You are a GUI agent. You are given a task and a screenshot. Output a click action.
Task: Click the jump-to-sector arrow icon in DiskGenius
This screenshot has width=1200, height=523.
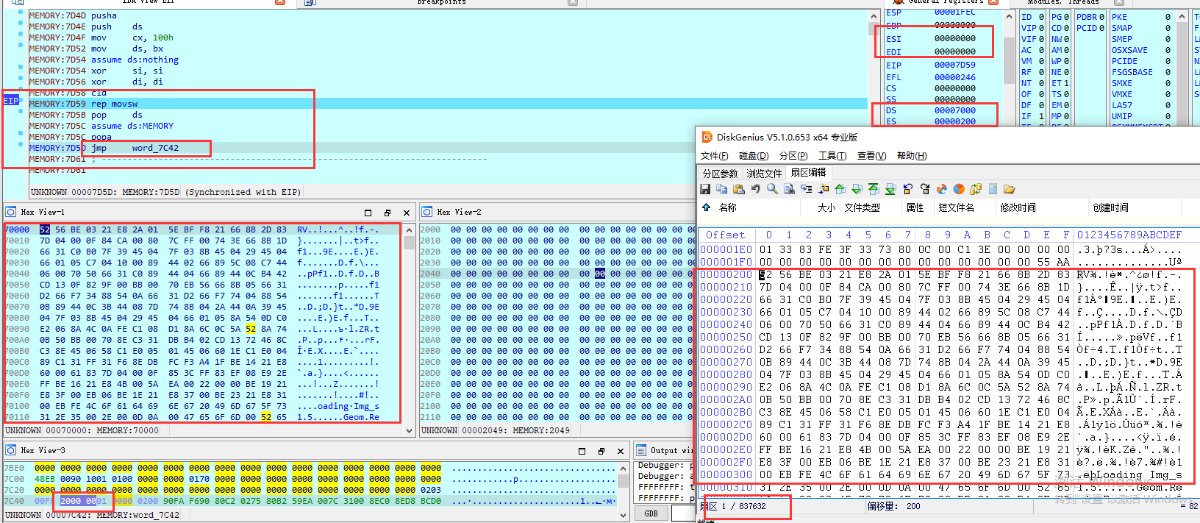coord(823,188)
